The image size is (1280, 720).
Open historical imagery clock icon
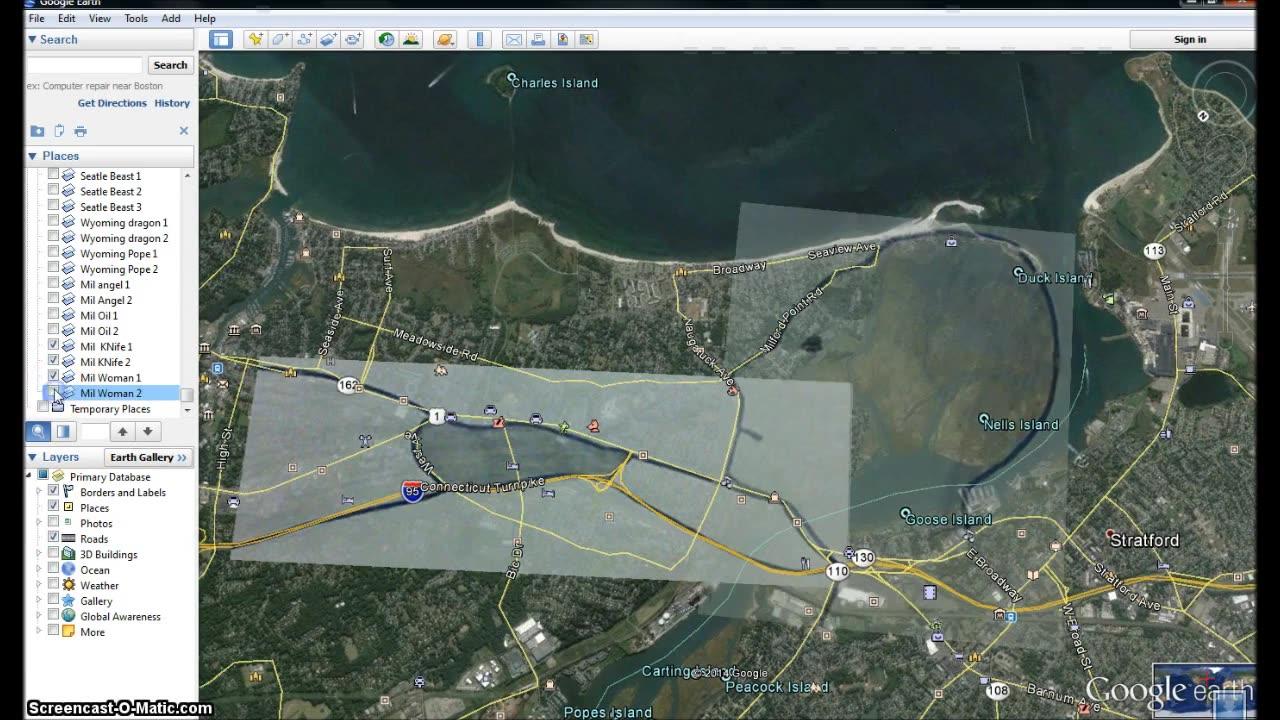[386, 40]
